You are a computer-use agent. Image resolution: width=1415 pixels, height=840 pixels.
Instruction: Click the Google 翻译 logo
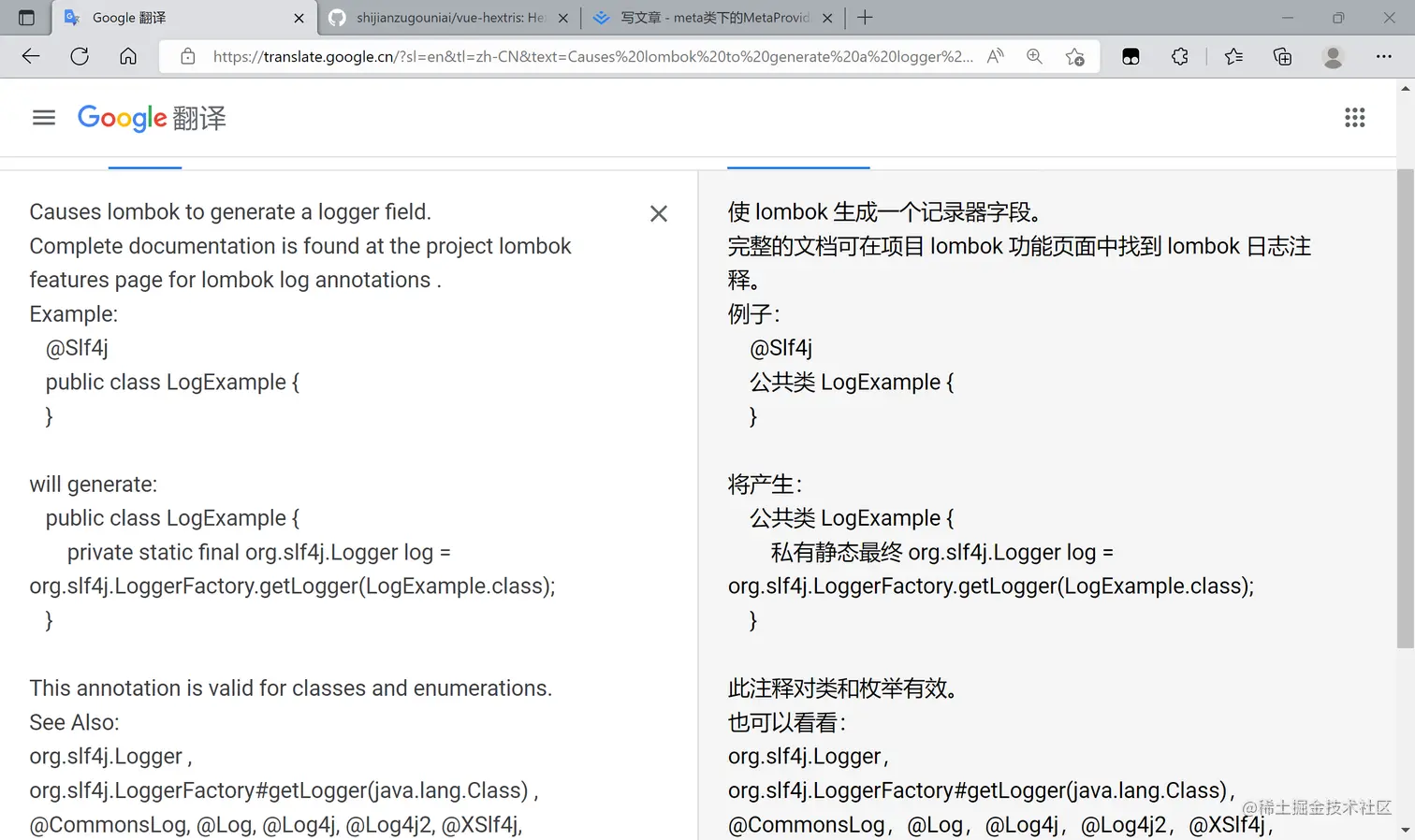click(152, 118)
